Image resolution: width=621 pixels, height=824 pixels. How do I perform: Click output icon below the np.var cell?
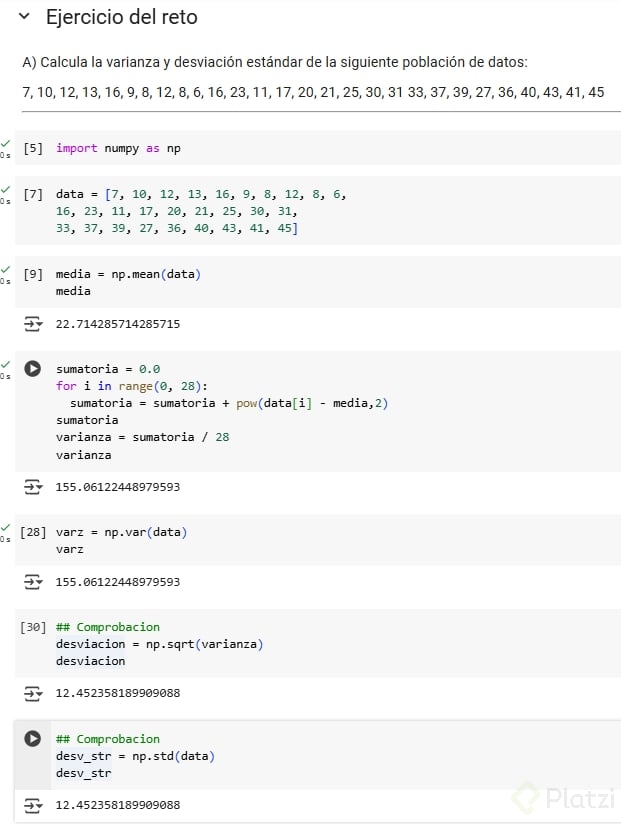pos(33,581)
